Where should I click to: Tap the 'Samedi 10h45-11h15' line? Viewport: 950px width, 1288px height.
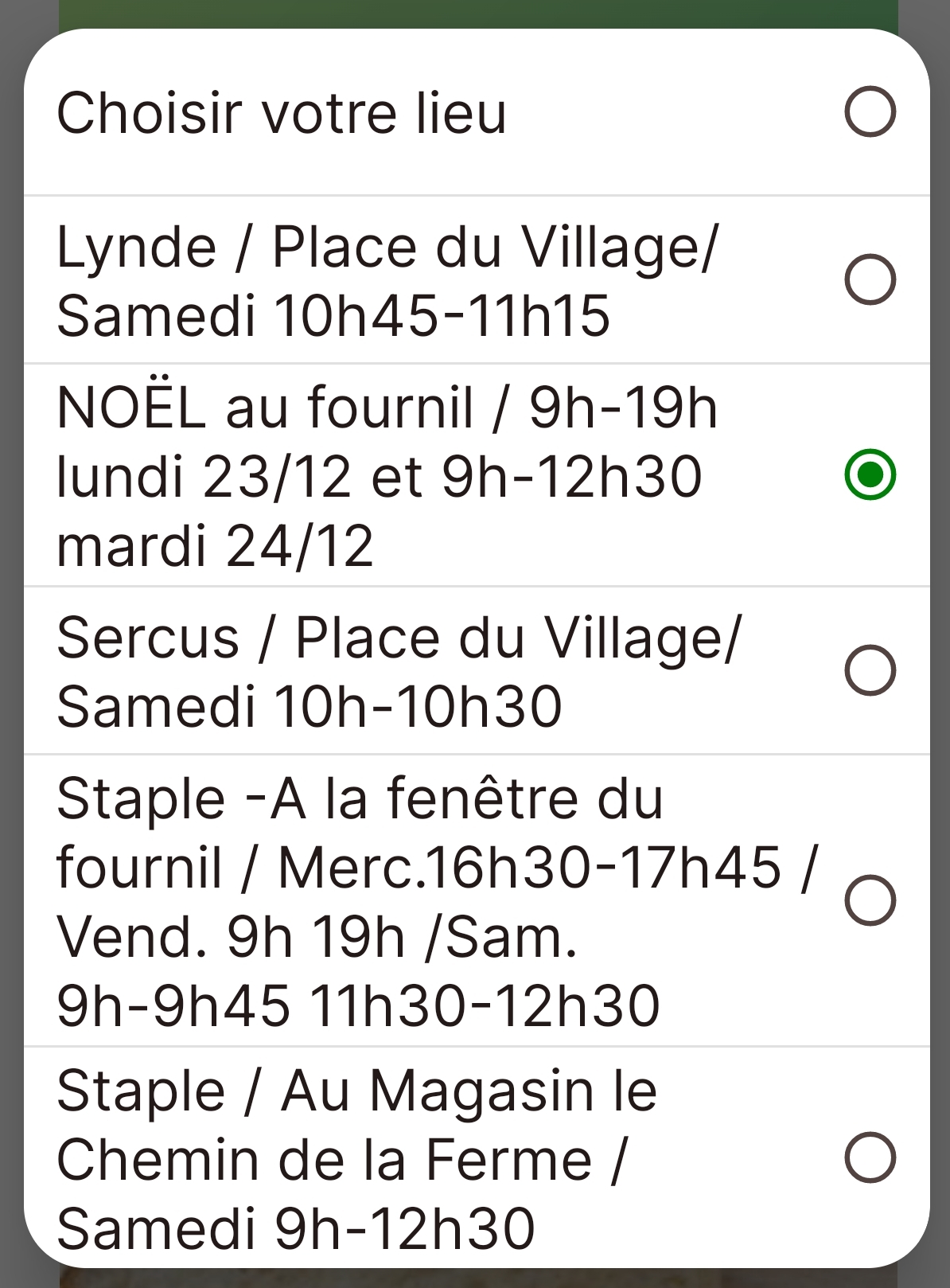click(x=333, y=315)
